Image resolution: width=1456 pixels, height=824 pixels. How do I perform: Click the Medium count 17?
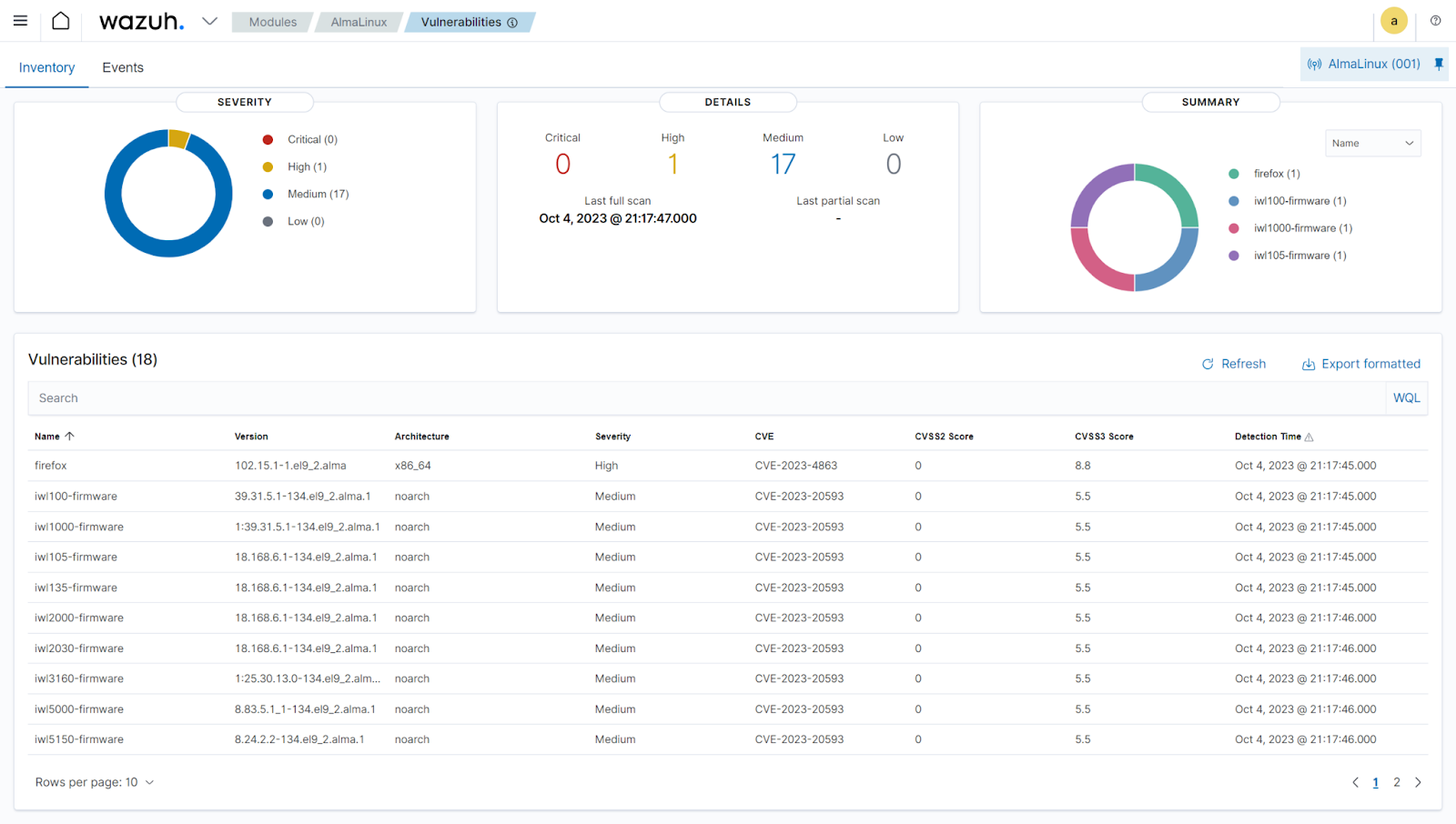[x=783, y=165]
